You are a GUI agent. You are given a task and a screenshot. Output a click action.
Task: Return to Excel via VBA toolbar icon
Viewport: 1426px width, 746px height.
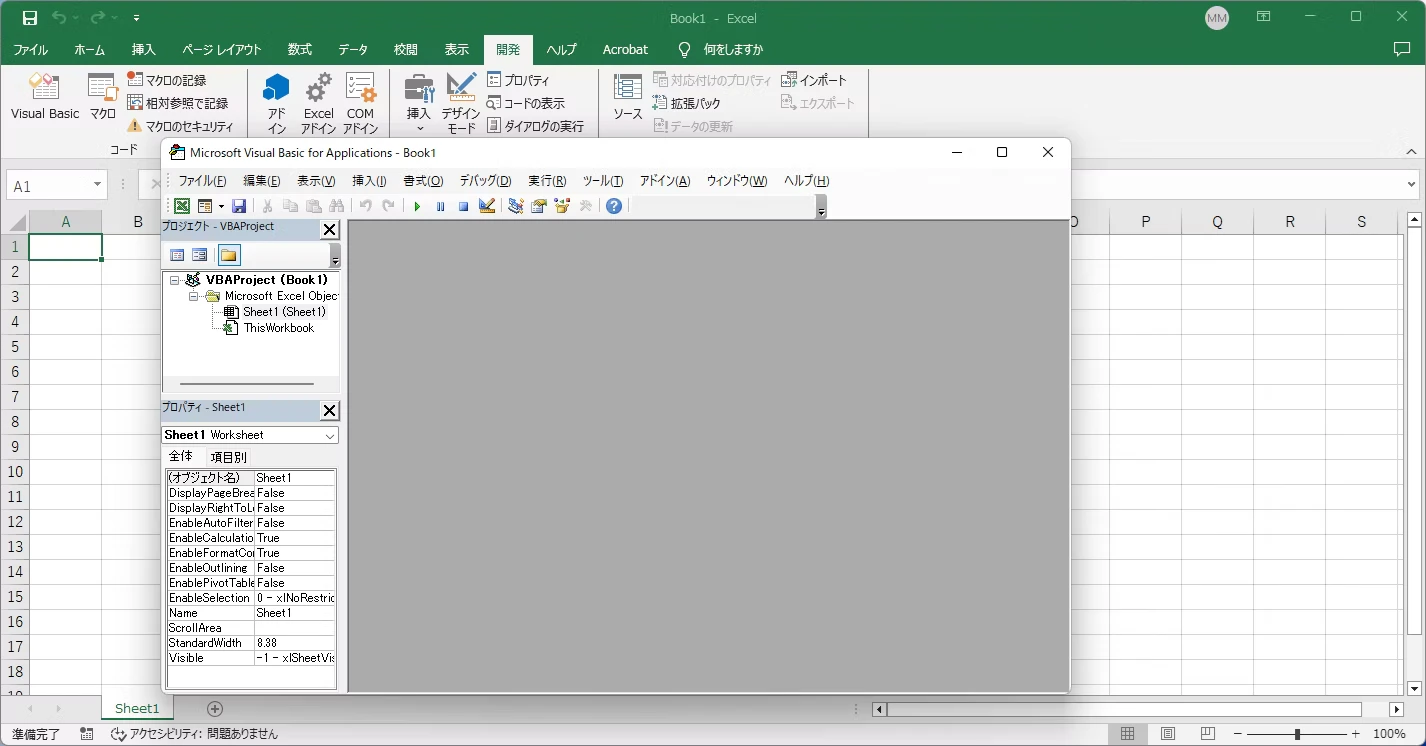[x=182, y=206]
